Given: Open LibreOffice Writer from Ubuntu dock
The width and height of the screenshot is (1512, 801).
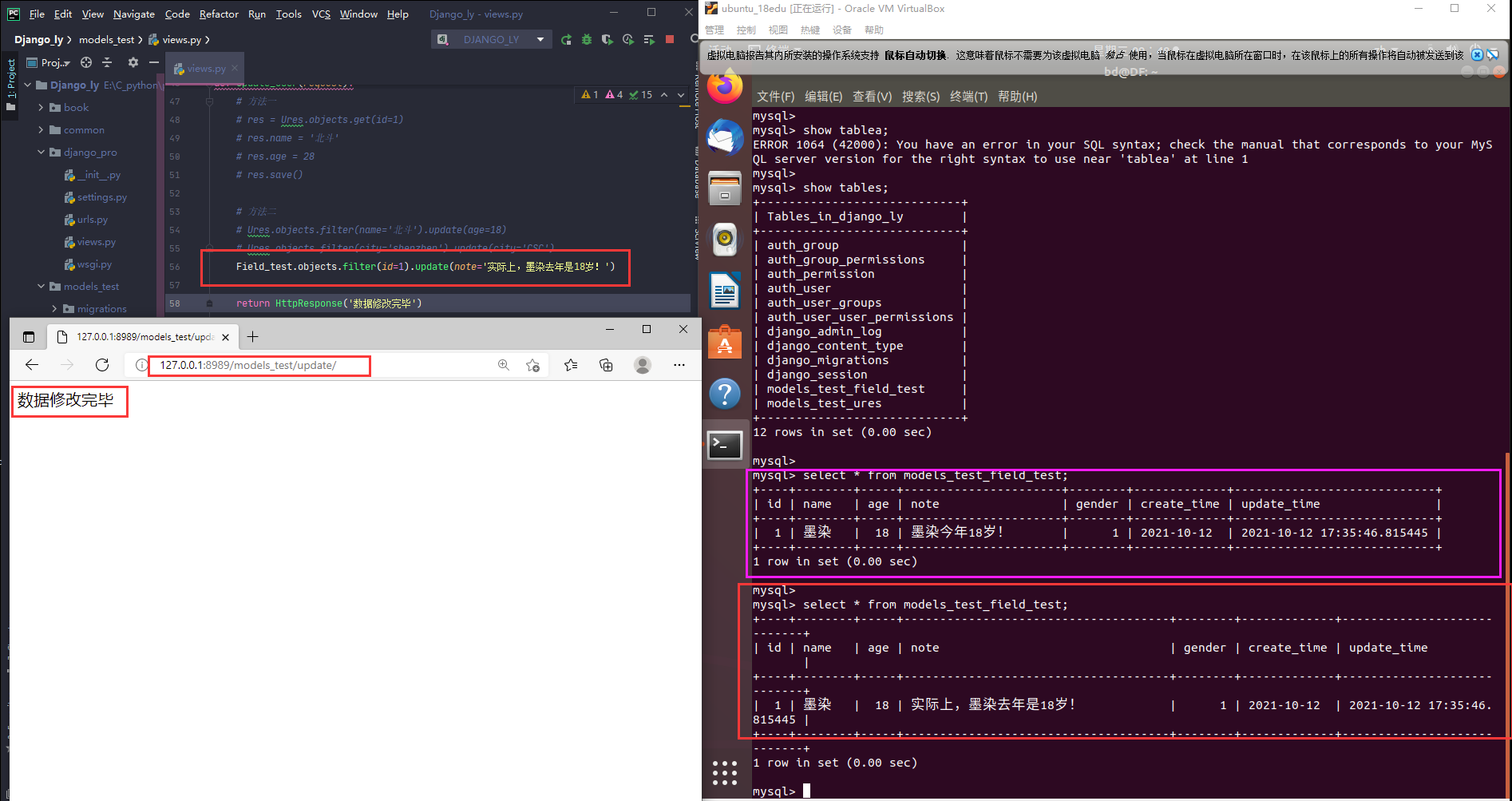Looking at the screenshot, I should coord(725,290).
